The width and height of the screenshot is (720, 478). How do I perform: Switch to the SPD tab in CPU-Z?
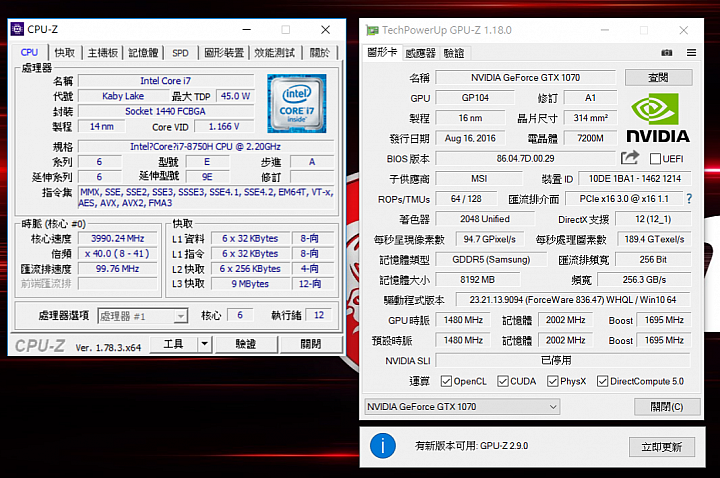coord(180,53)
